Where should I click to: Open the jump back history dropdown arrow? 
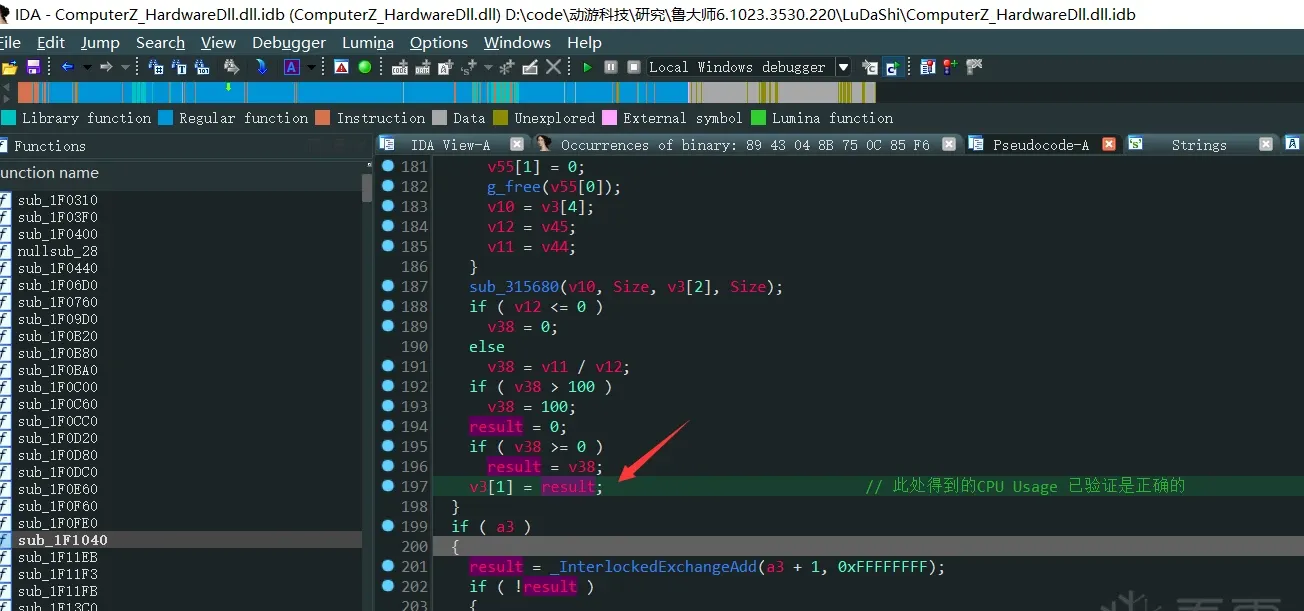coord(87,67)
